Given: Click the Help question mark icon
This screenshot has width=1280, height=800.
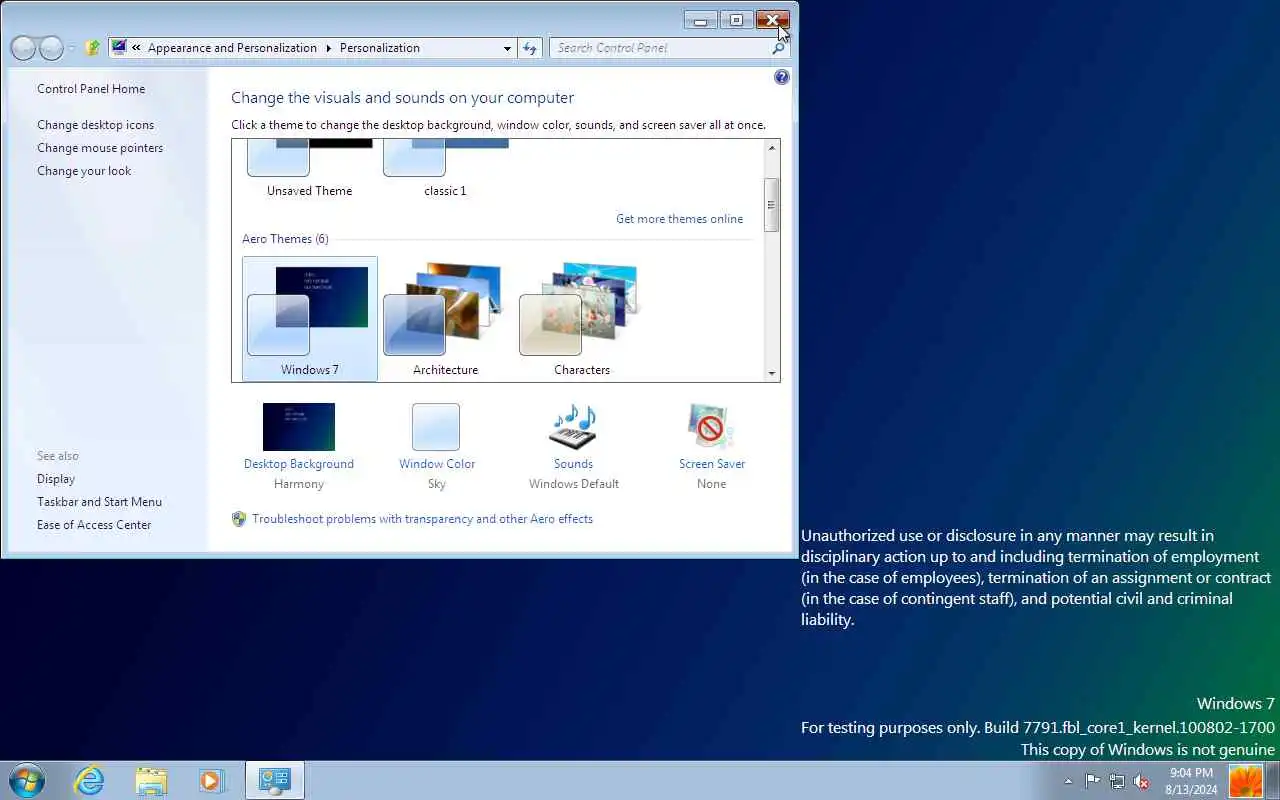Looking at the screenshot, I should [782, 77].
